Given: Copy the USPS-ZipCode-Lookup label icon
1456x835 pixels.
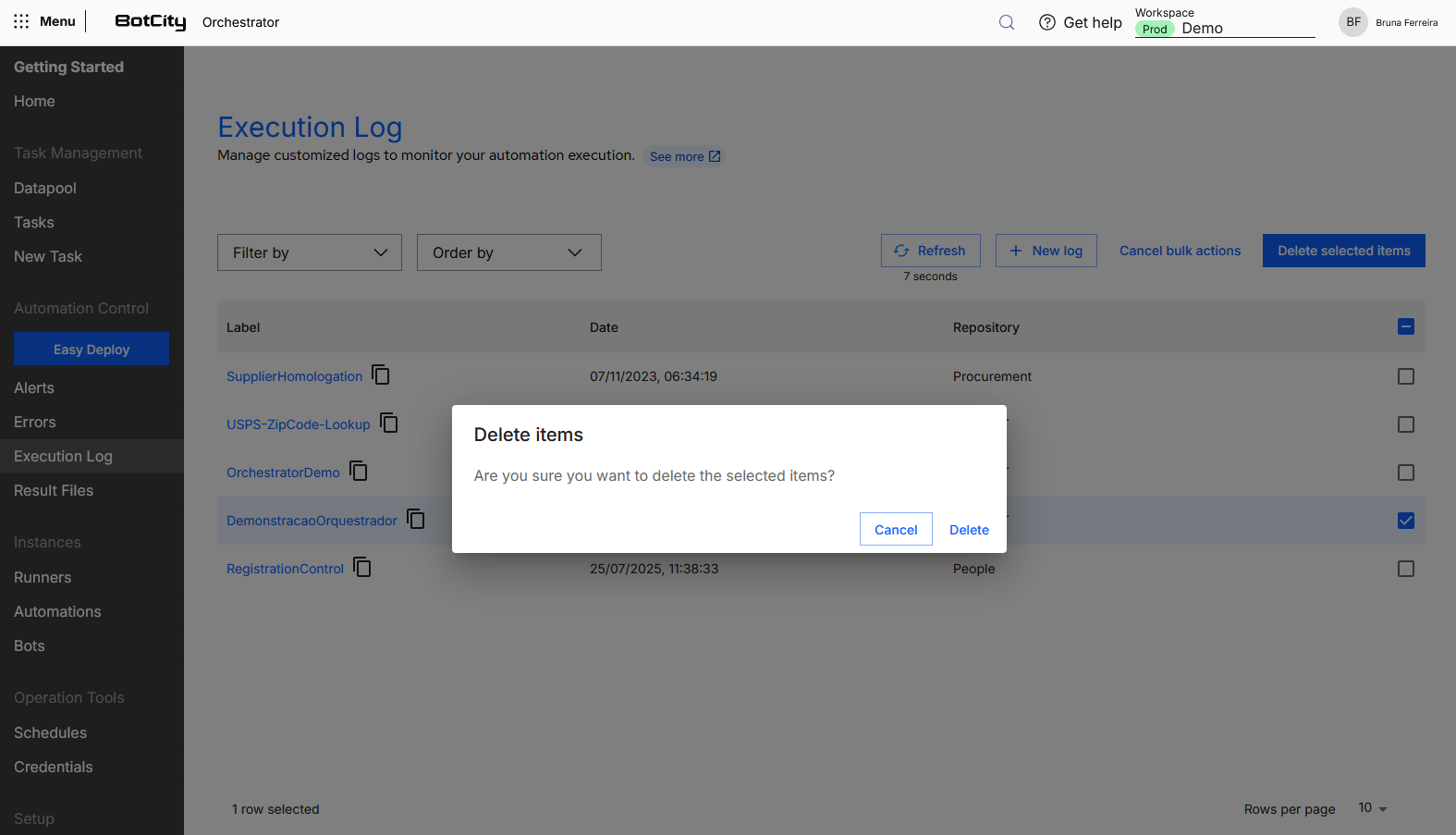Looking at the screenshot, I should click(x=389, y=423).
